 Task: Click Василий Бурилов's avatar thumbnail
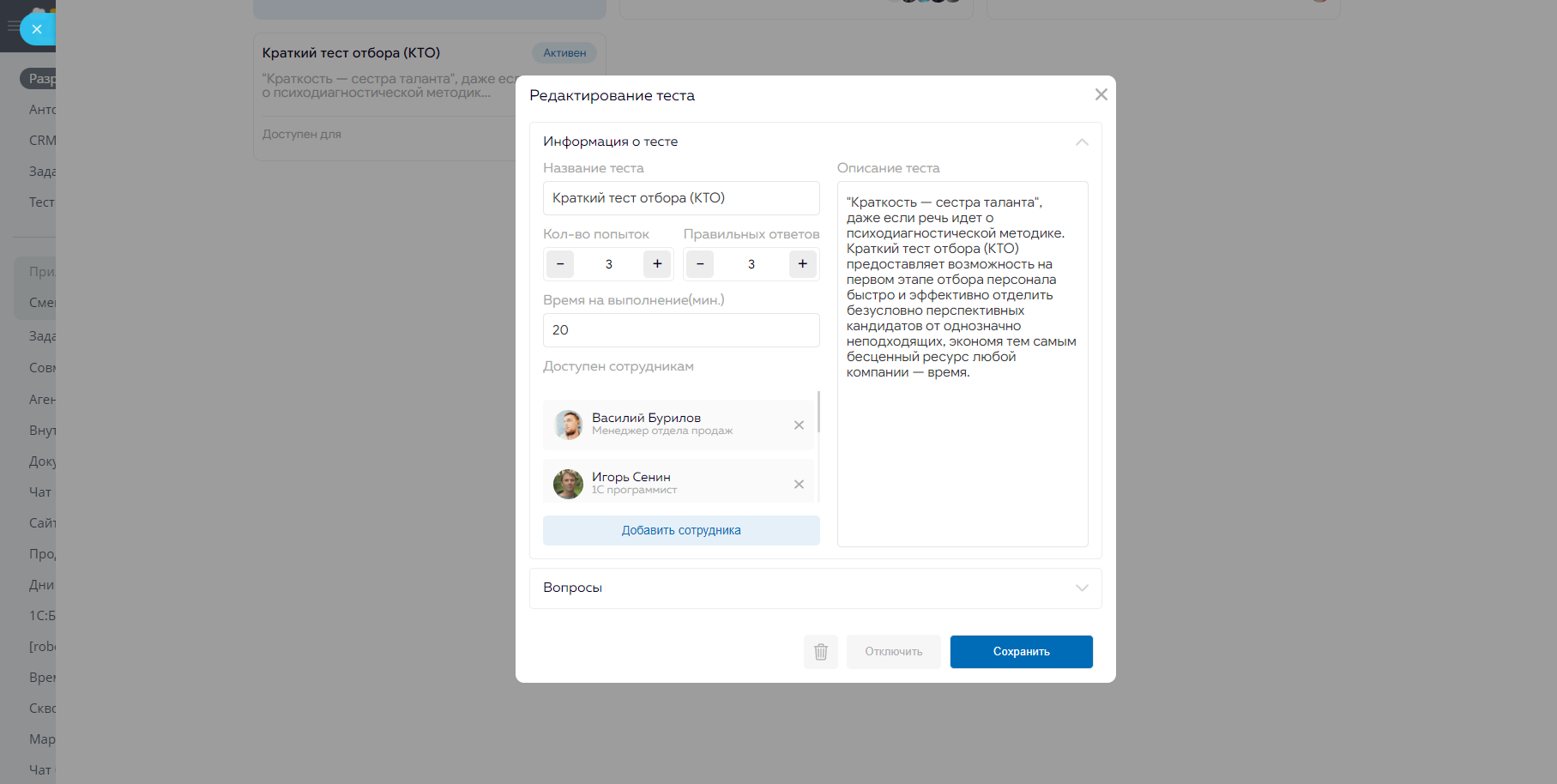point(568,425)
